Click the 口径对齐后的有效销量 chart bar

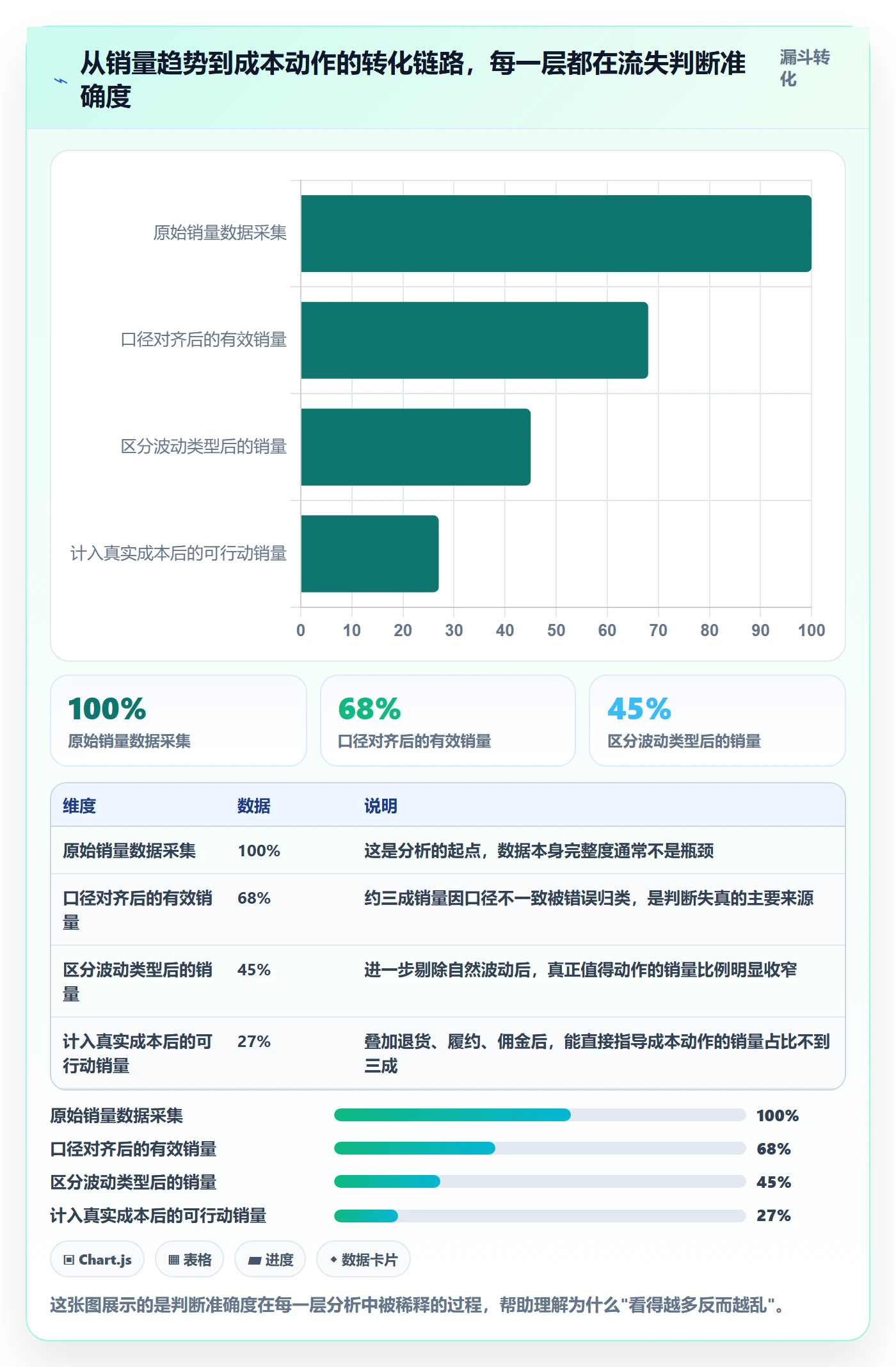[x=474, y=340]
